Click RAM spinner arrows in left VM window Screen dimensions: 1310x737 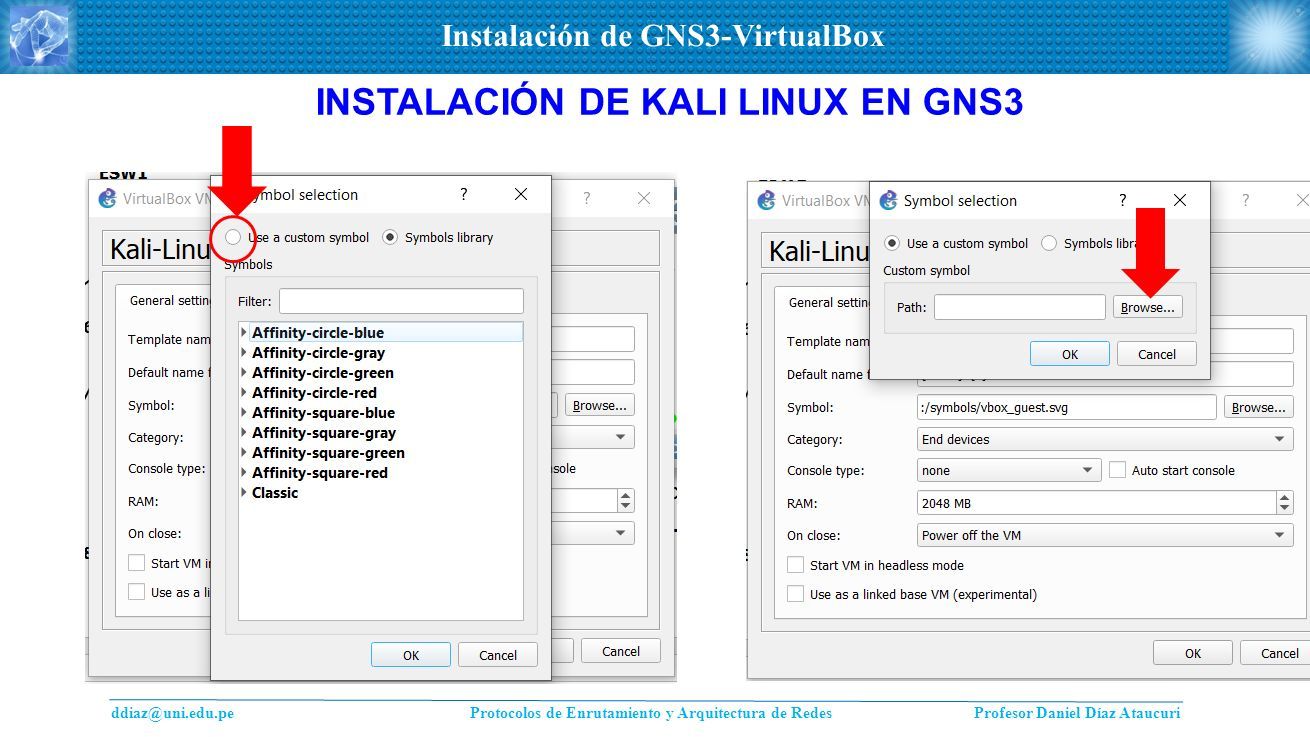coord(626,501)
